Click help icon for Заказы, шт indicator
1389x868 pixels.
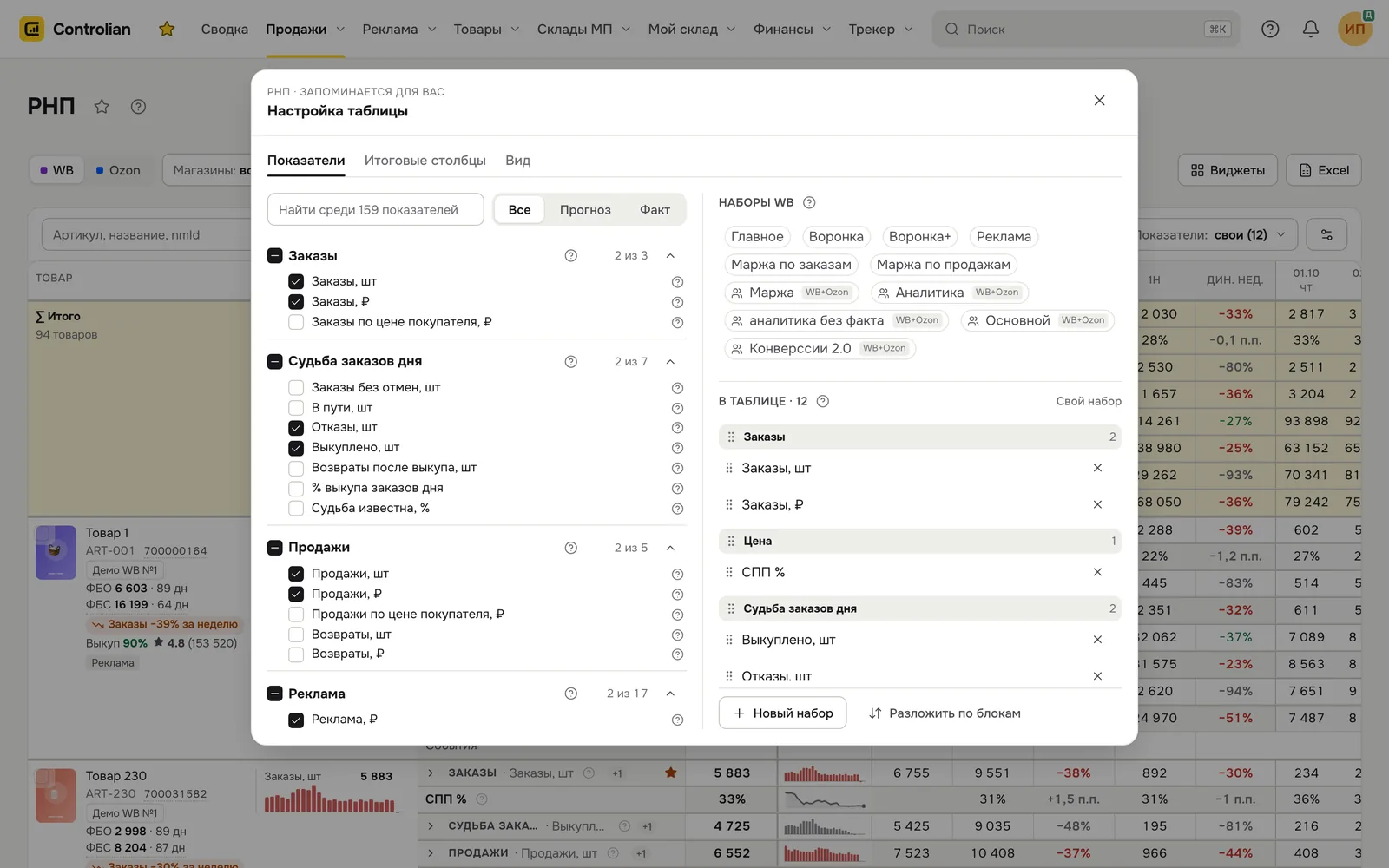(677, 282)
